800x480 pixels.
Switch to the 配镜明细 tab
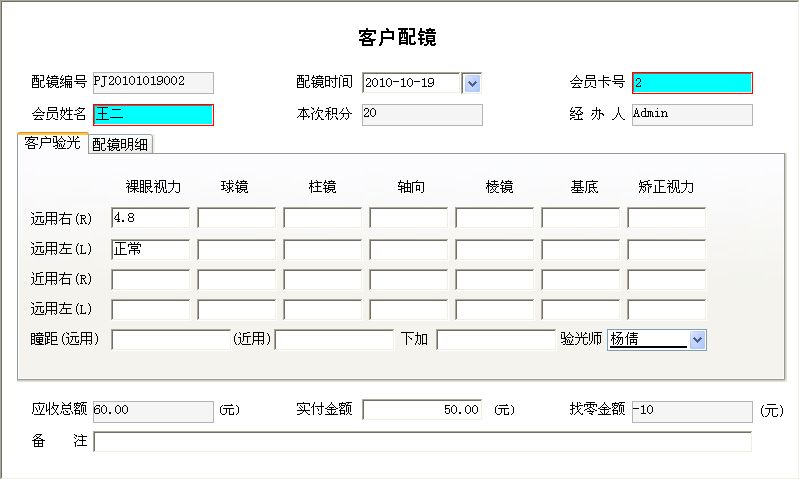click(x=121, y=144)
